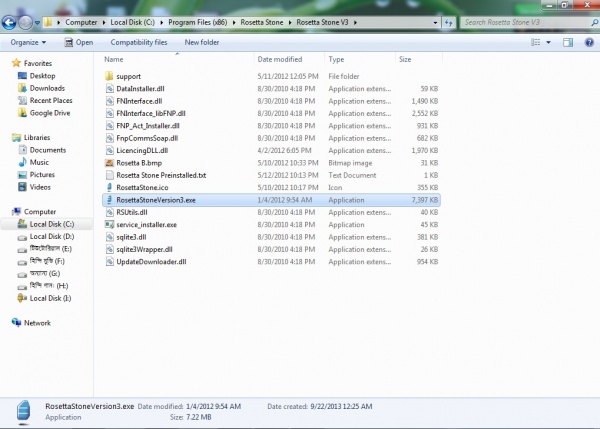Screen dimensions: 600x429
Task: Select FNP_Act_Installer.dll file icon
Action: tap(109, 126)
